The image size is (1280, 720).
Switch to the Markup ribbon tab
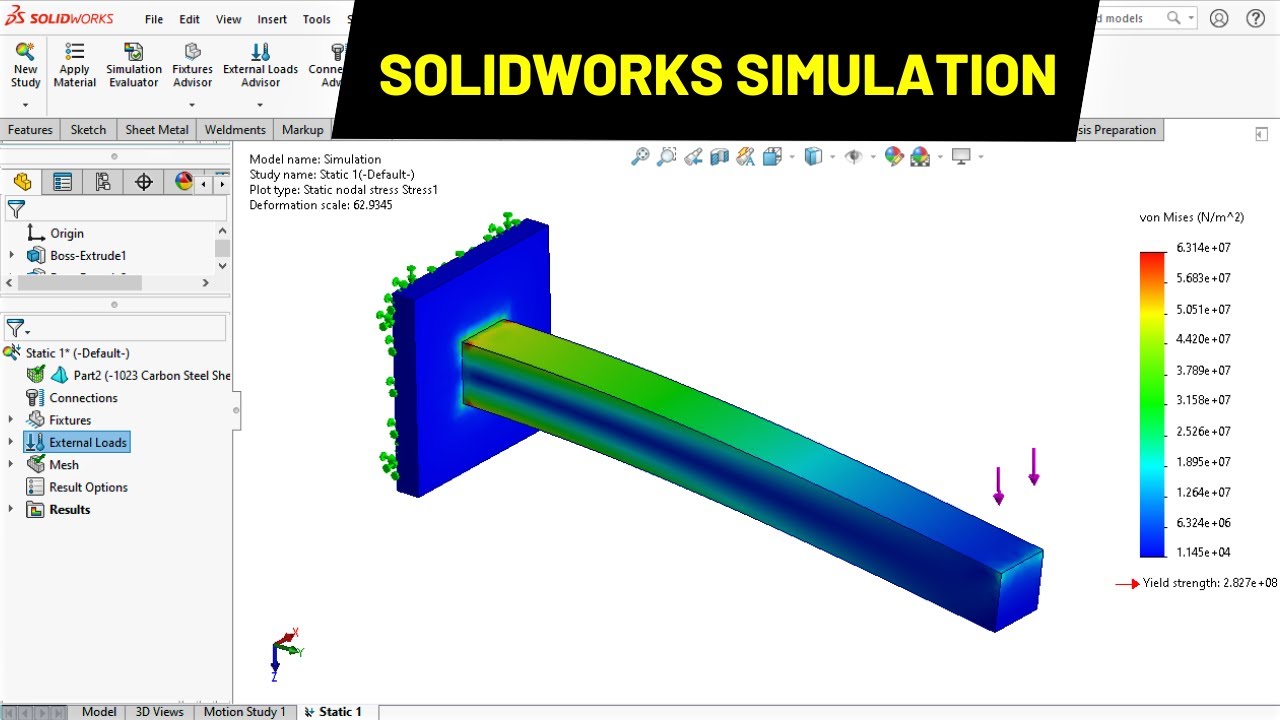(x=303, y=130)
